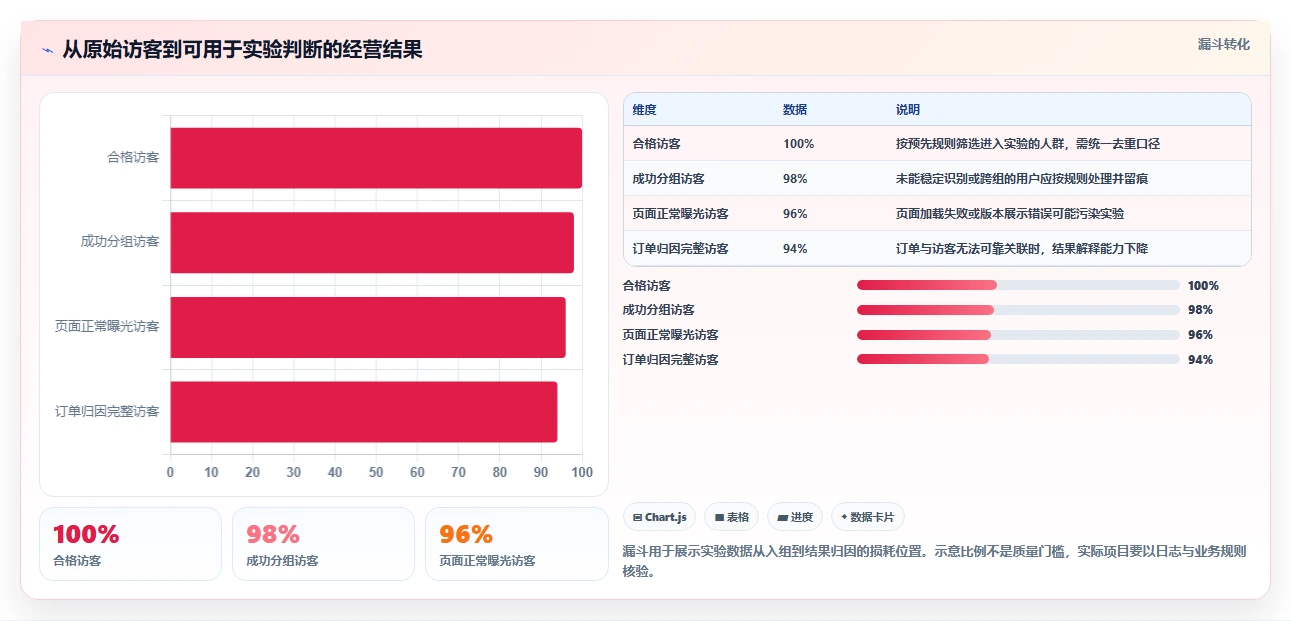Click the 页面正常曝光访客 label in progress list
The image size is (1291, 621).
point(670,335)
